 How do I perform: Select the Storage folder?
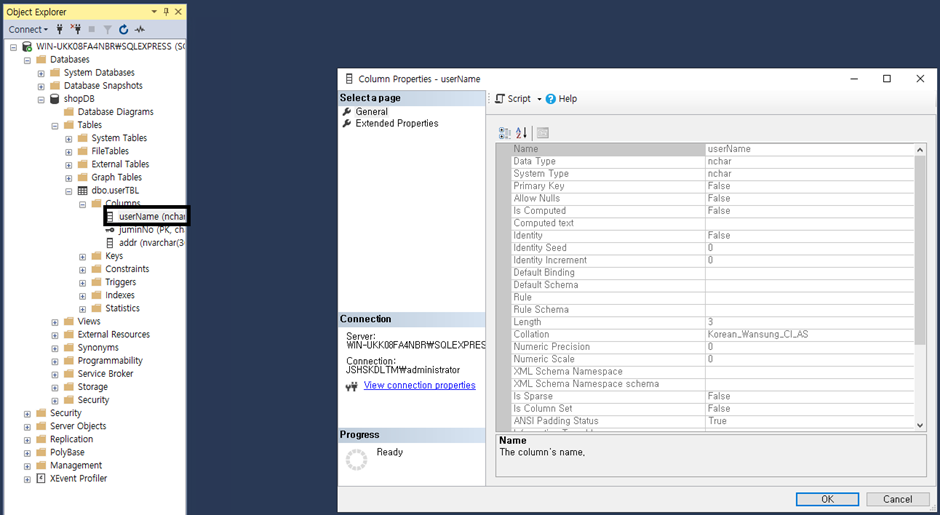click(92, 387)
